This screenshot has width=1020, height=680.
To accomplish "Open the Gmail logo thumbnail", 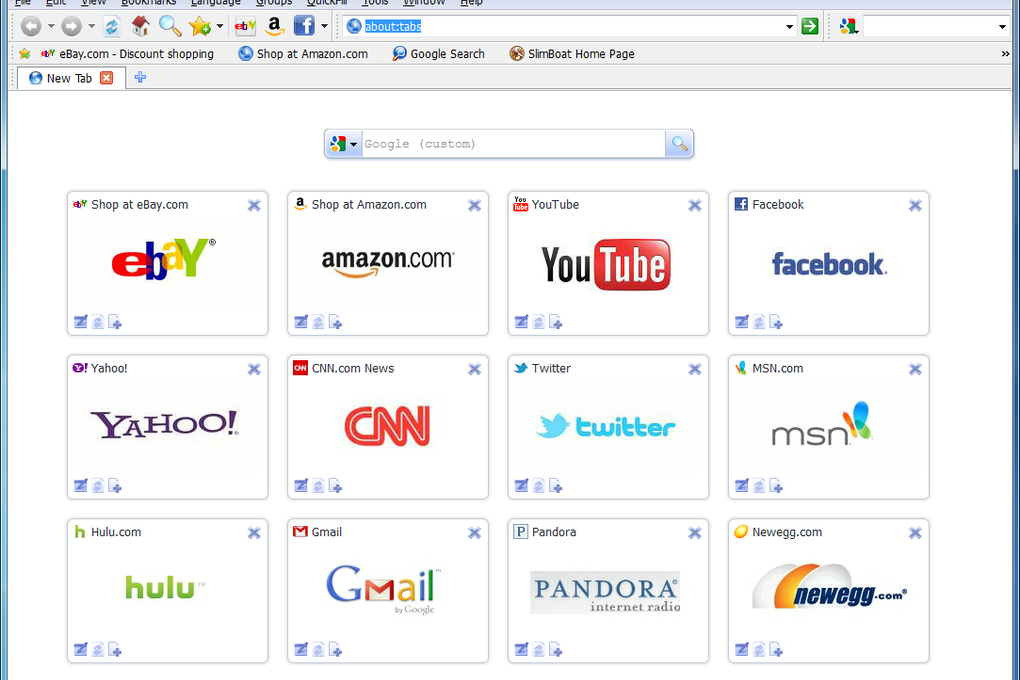I will 384,589.
